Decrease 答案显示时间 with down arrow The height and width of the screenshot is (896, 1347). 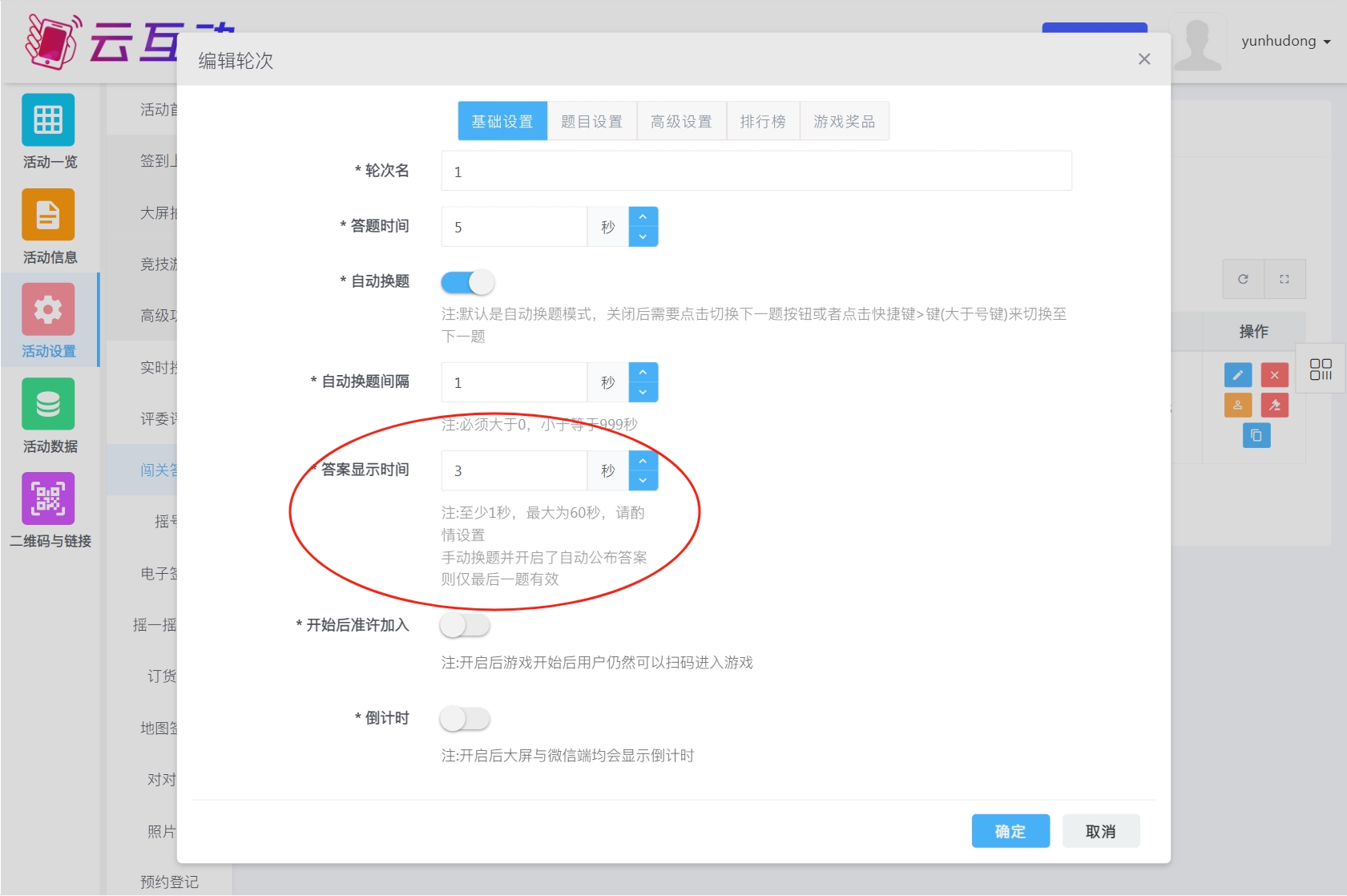(x=643, y=480)
